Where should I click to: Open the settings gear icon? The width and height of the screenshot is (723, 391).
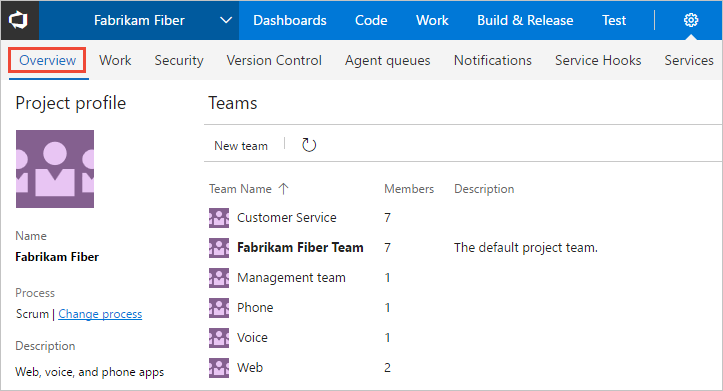pos(690,20)
